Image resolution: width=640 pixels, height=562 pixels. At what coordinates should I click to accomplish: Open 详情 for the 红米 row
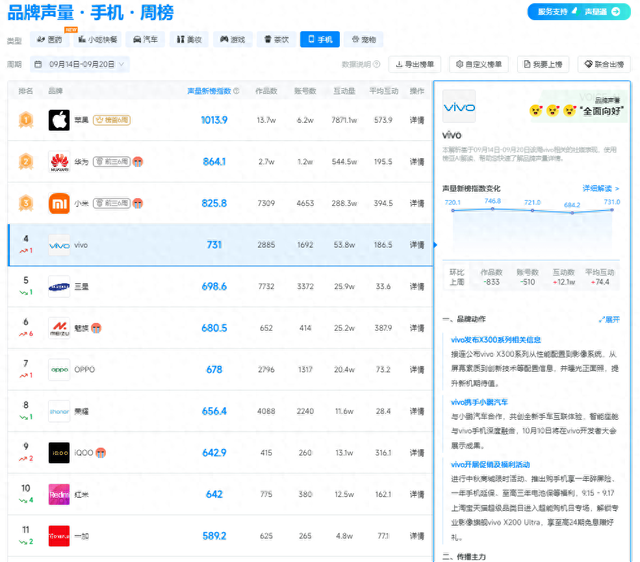pyautogui.click(x=417, y=495)
